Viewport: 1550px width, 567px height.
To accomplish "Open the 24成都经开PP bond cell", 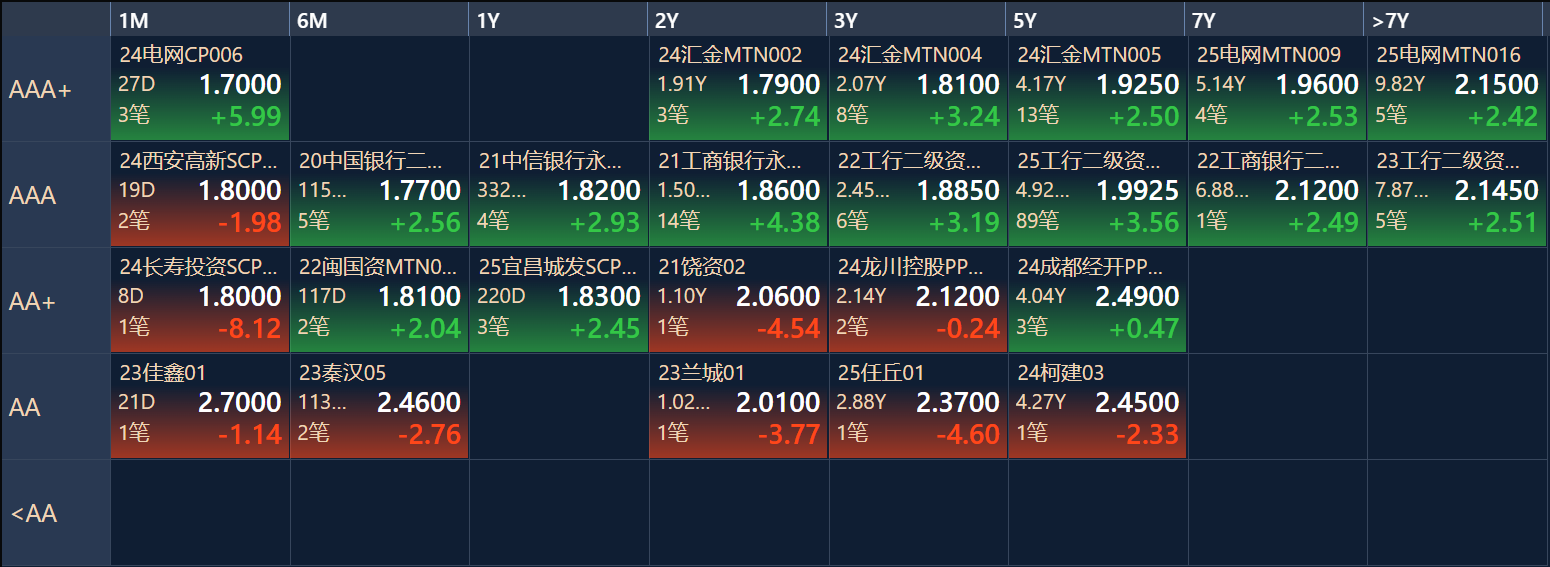I will tap(1097, 302).
